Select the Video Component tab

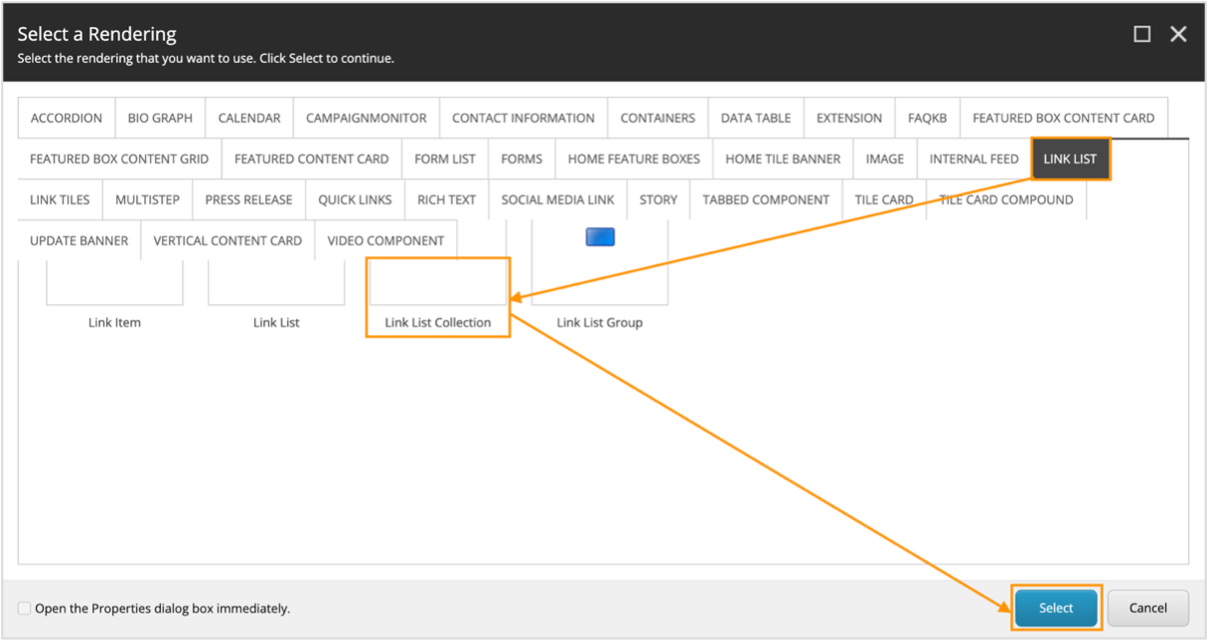pyautogui.click(x=386, y=241)
